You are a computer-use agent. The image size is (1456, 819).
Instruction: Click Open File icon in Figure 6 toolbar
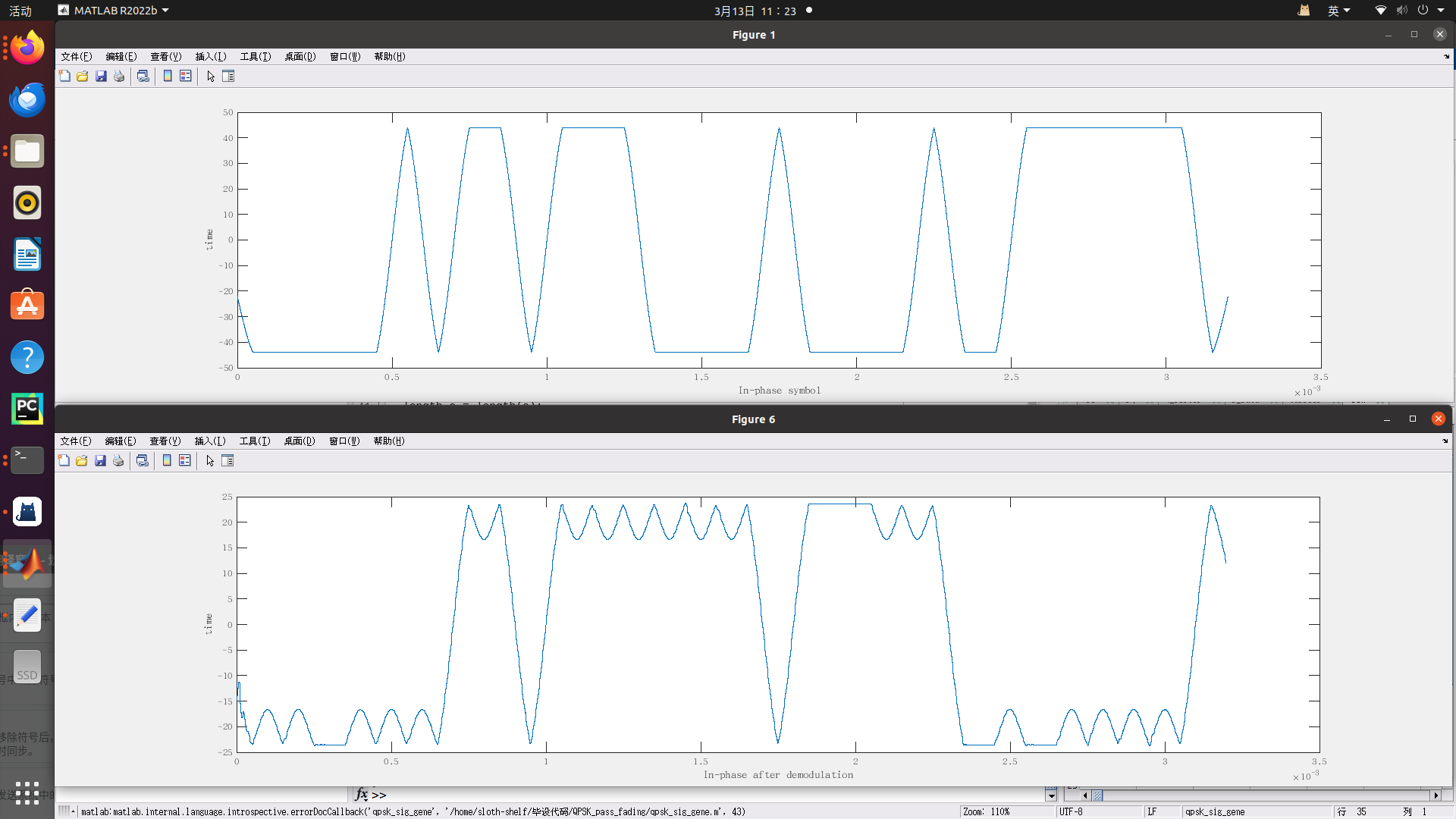coord(82,460)
